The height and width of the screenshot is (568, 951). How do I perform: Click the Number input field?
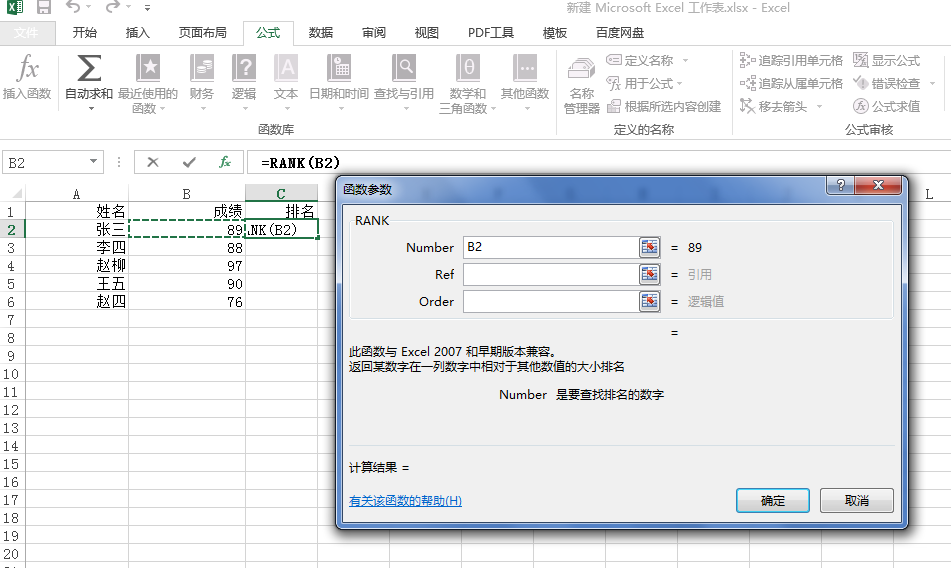(551, 247)
